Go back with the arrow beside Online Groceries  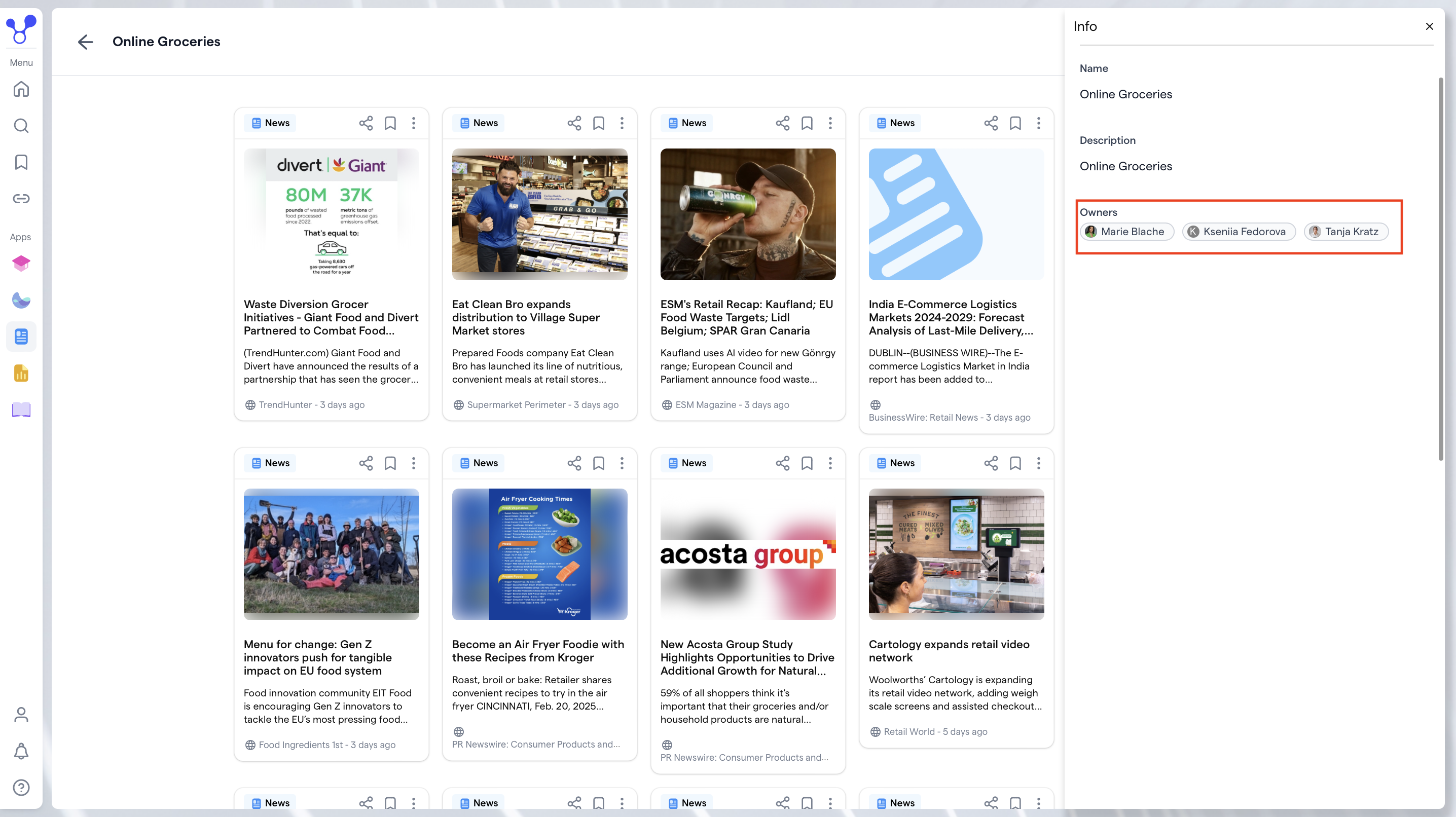click(85, 42)
